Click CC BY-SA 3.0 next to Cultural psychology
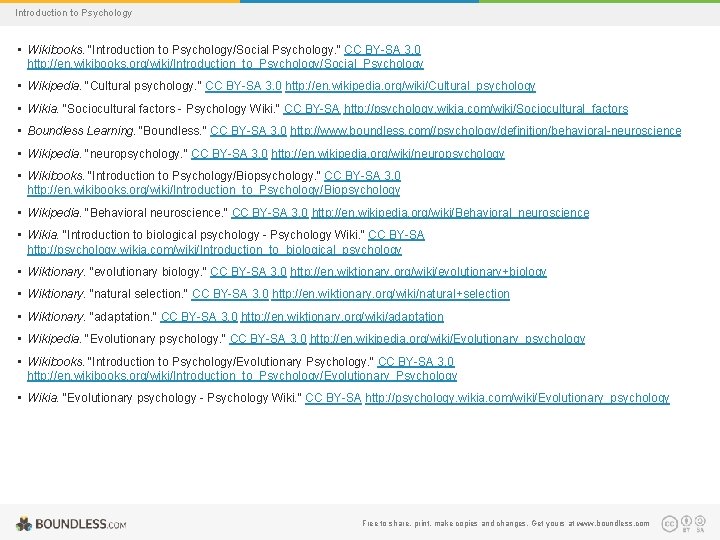Screen dimensions: 720x540 point(243,86)
